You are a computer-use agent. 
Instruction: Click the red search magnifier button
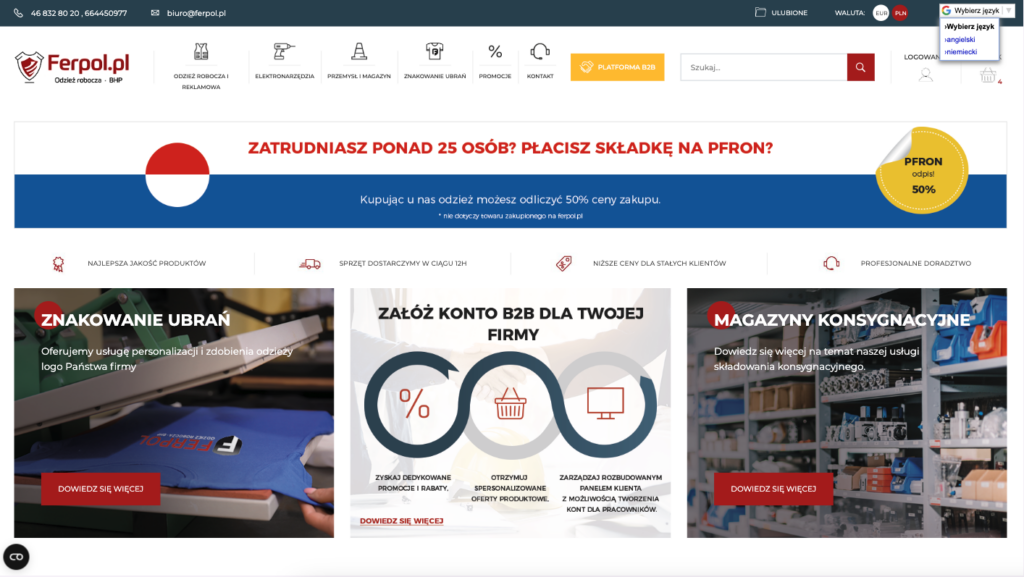(x=860, y=67)
